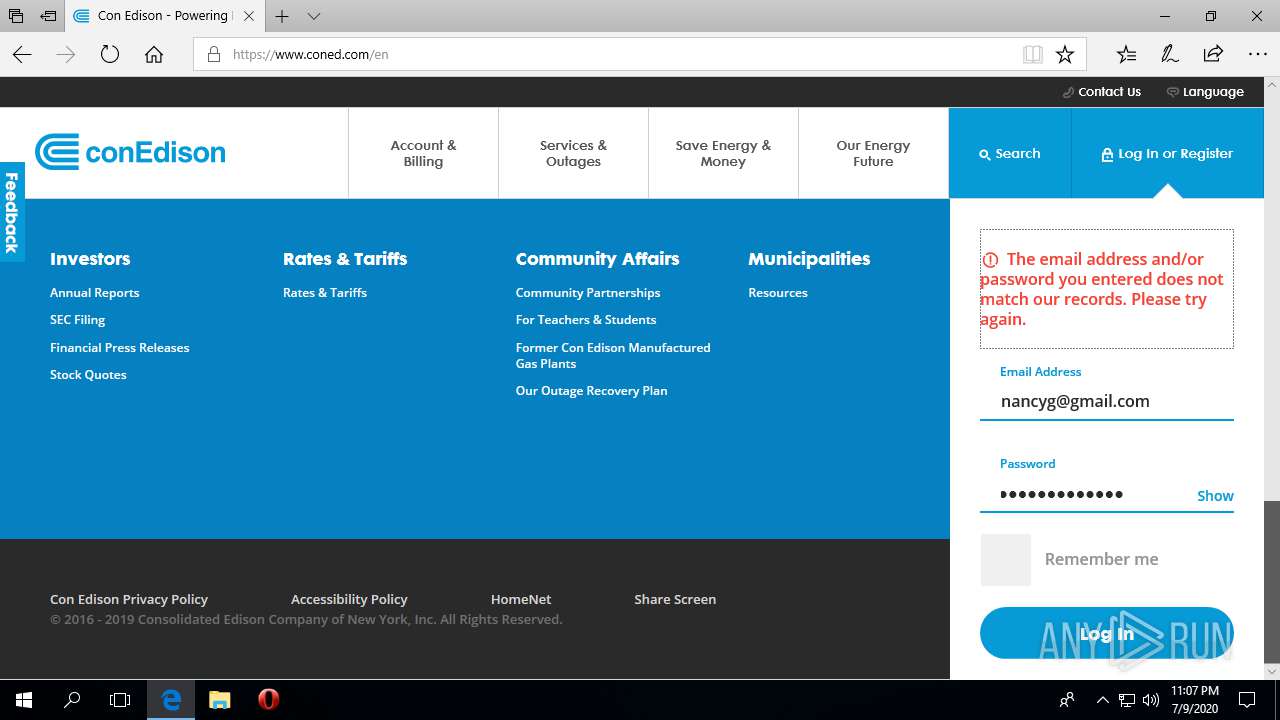The height and width of the screenshot is (720, 1280).
Task: Open Save Energy & Money menu
Action: (723, 153)
